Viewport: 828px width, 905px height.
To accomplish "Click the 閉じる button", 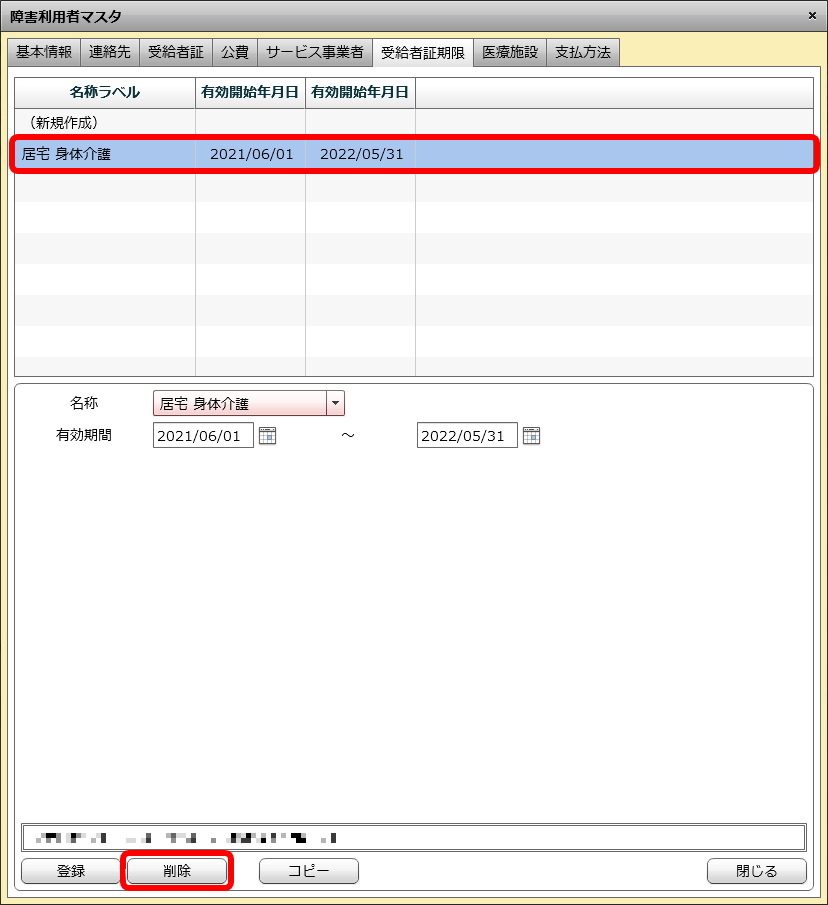I will coord(756,871).
